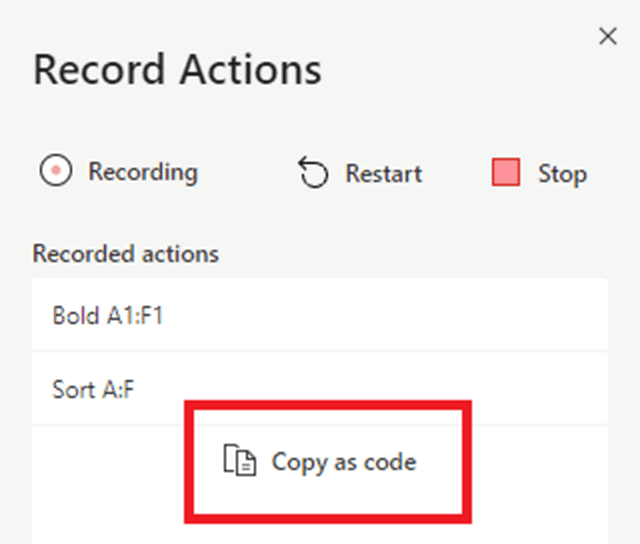Click the Restart circular arrow icon
The width and height of the screenshot is (640, 544).
coord(313,174)
